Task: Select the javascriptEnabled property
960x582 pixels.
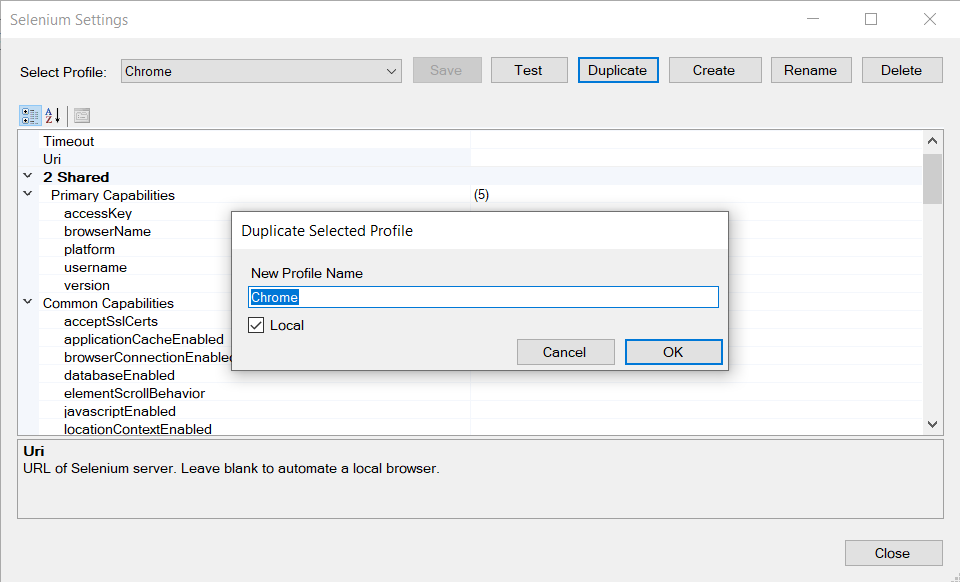Action: click(x=119, y=411)
